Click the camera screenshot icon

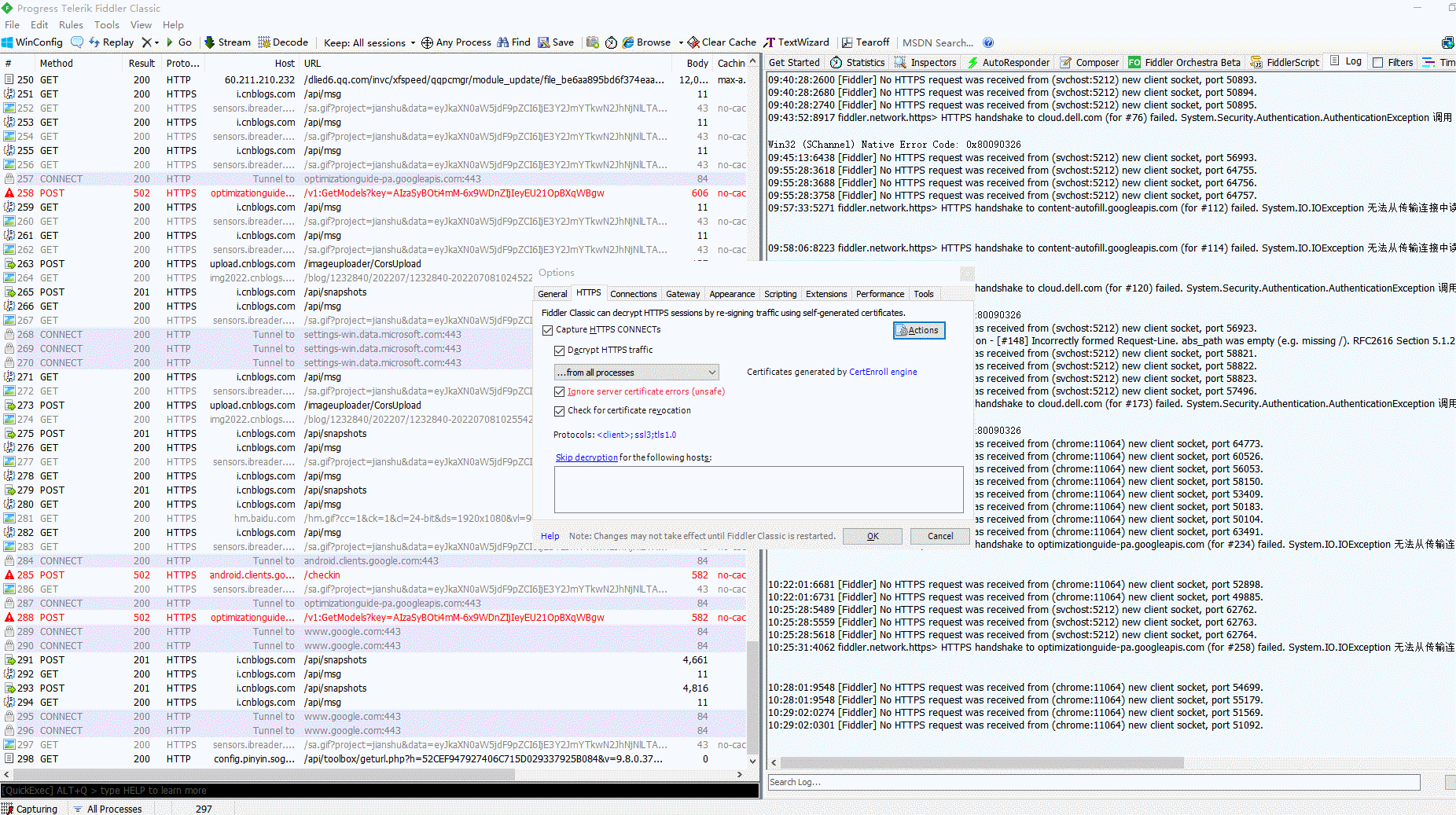pyautogui.click(x=593, y=42)
